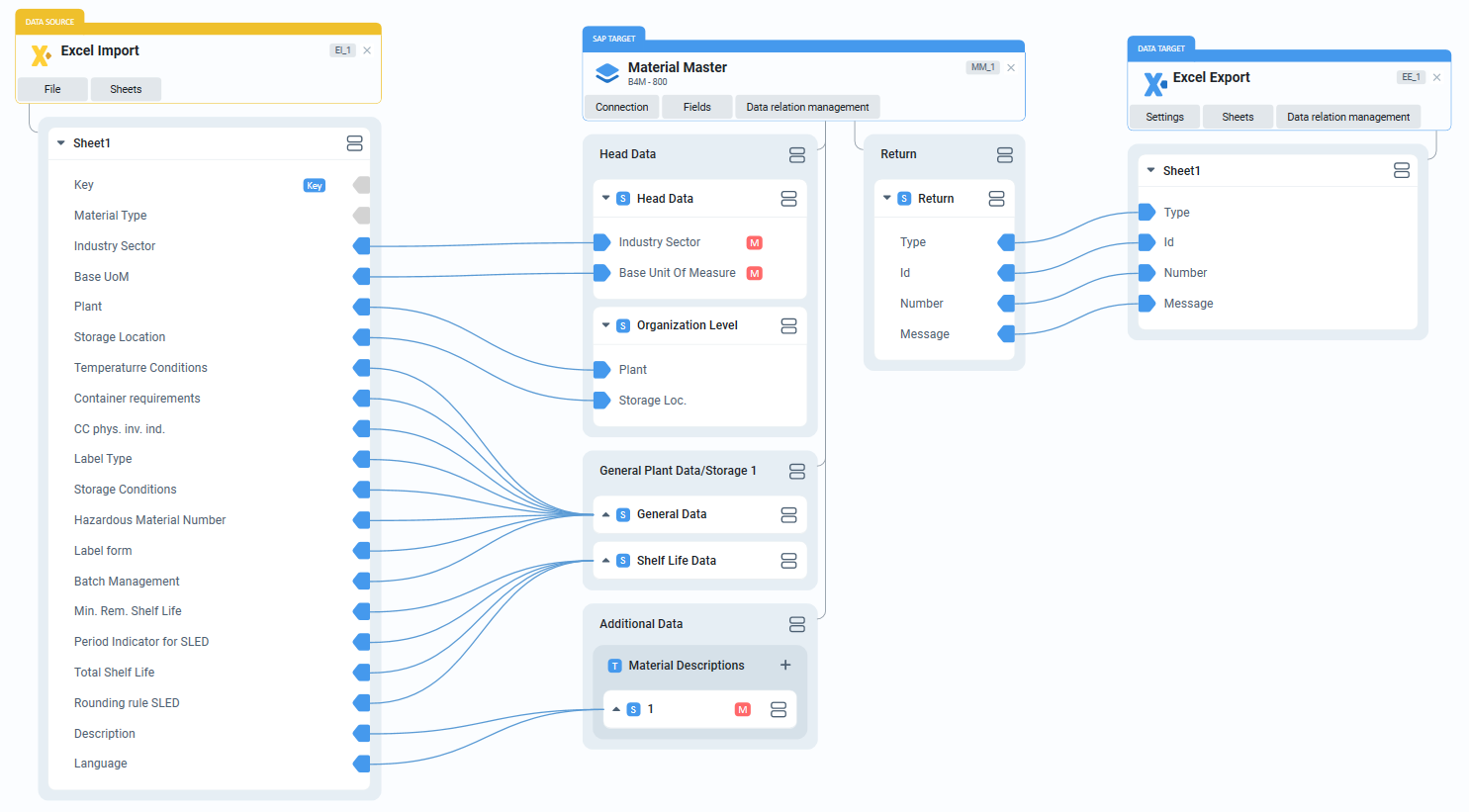Open Excel Export Data relation management tab

click(1348, 117)
